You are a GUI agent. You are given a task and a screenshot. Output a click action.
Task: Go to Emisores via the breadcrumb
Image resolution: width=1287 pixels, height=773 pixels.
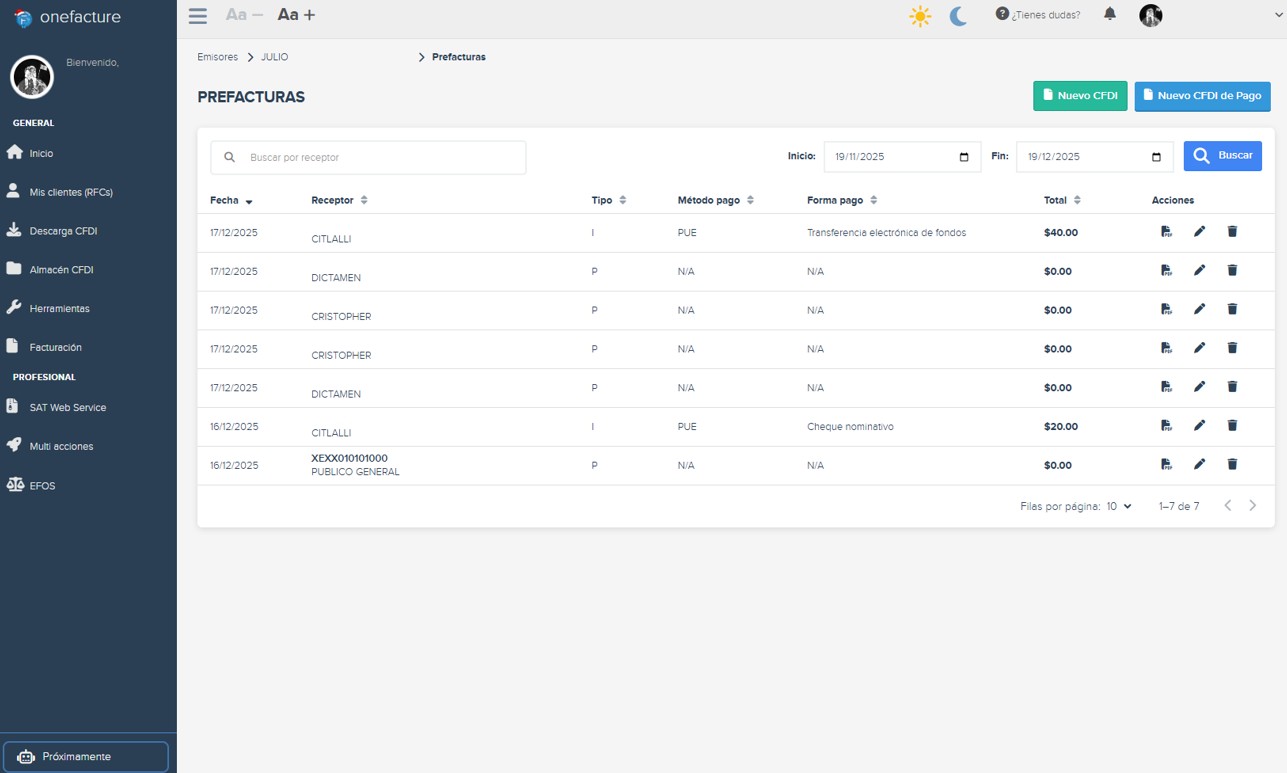click(217, 57)
